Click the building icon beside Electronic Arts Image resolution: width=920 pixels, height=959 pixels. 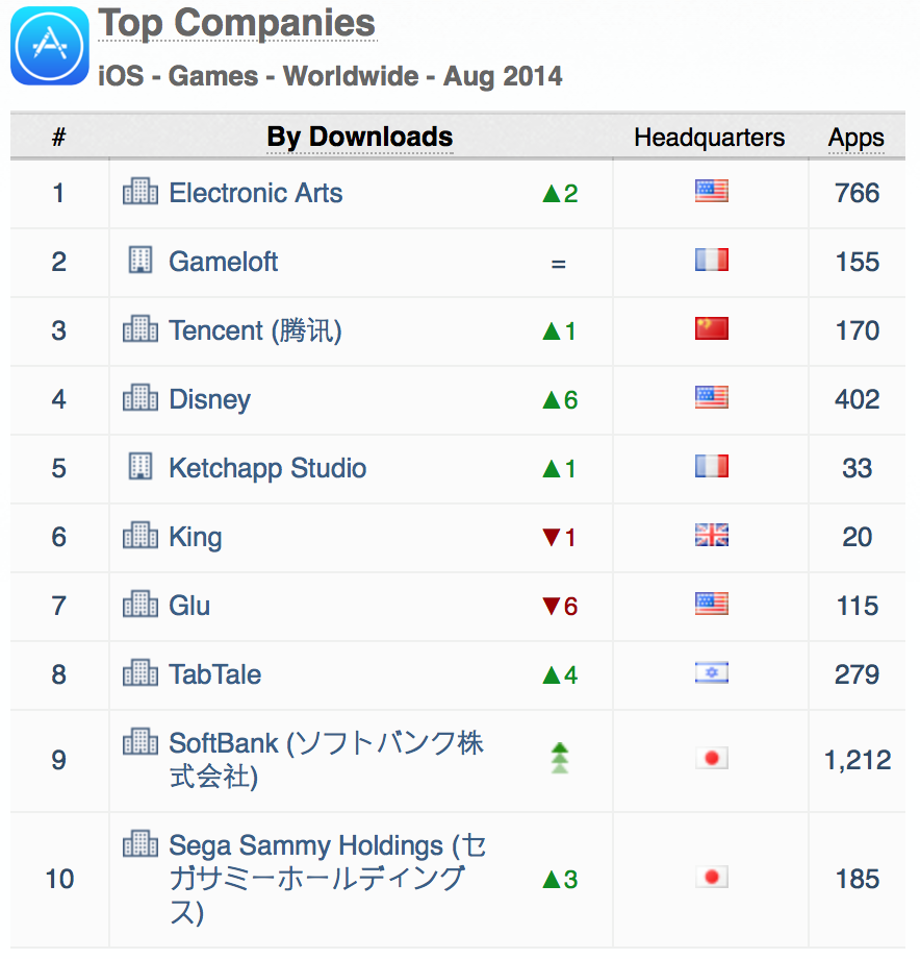click(x=140, y=191)
